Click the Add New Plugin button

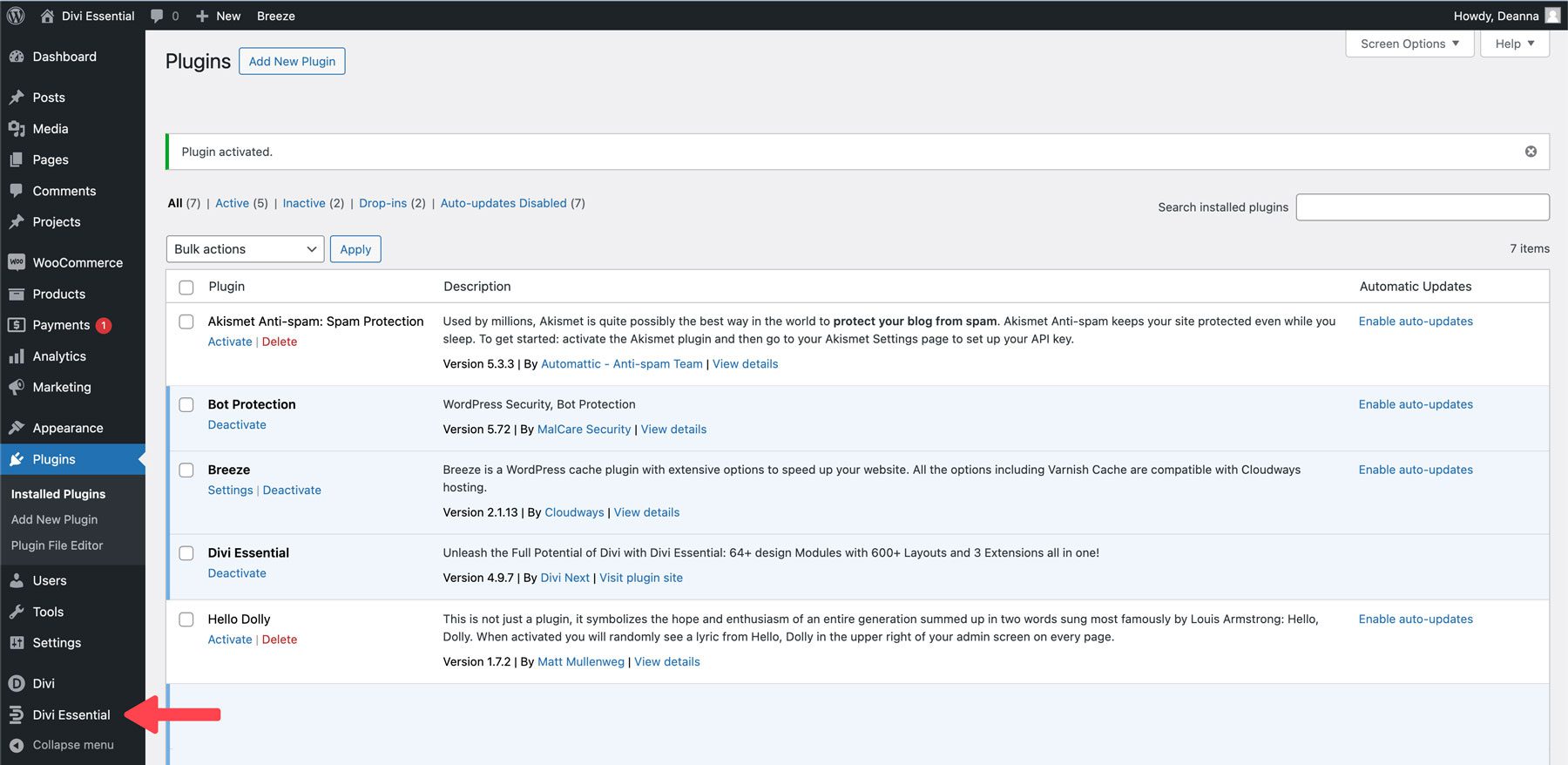click(292, 61)
